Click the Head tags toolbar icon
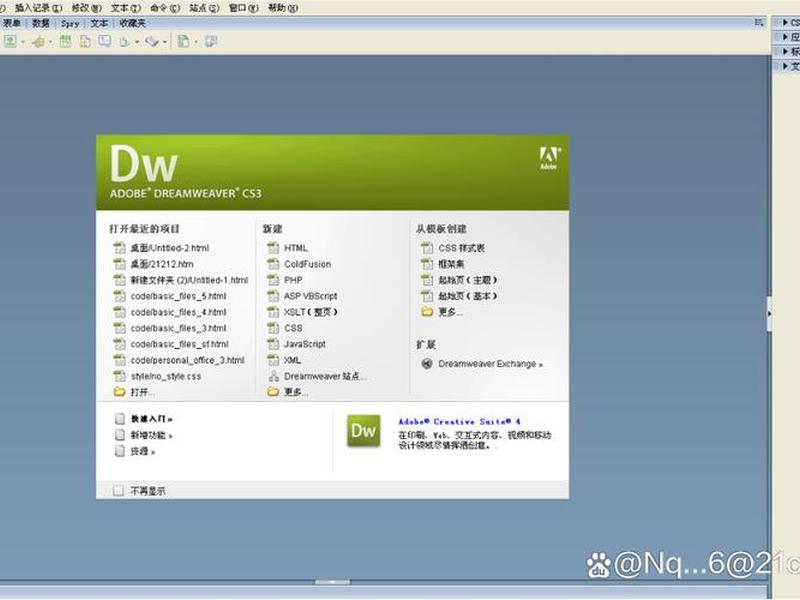This screenshot has height=600, width=800. (124, 42)
